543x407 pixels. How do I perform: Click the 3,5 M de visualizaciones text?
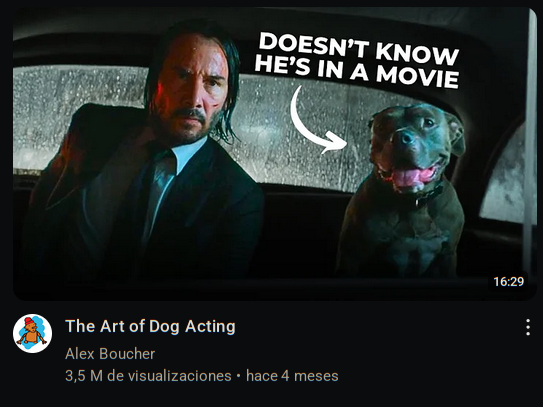(148, 376)
